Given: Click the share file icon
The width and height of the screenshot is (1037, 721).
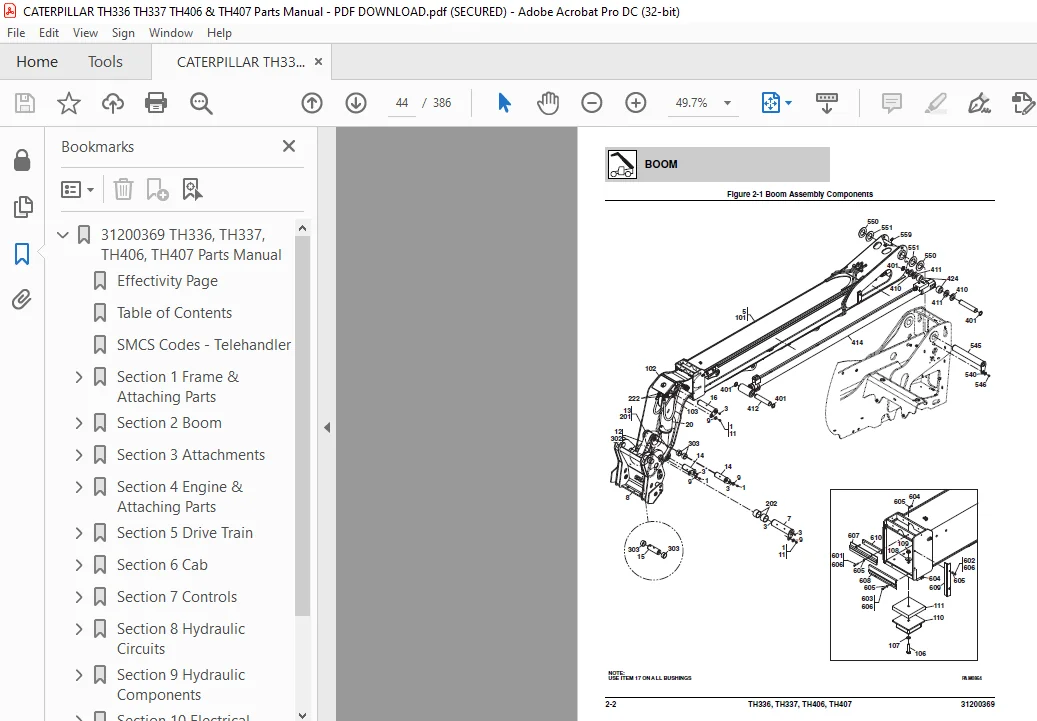Looking at the screenshot, I should (1022, 103).
